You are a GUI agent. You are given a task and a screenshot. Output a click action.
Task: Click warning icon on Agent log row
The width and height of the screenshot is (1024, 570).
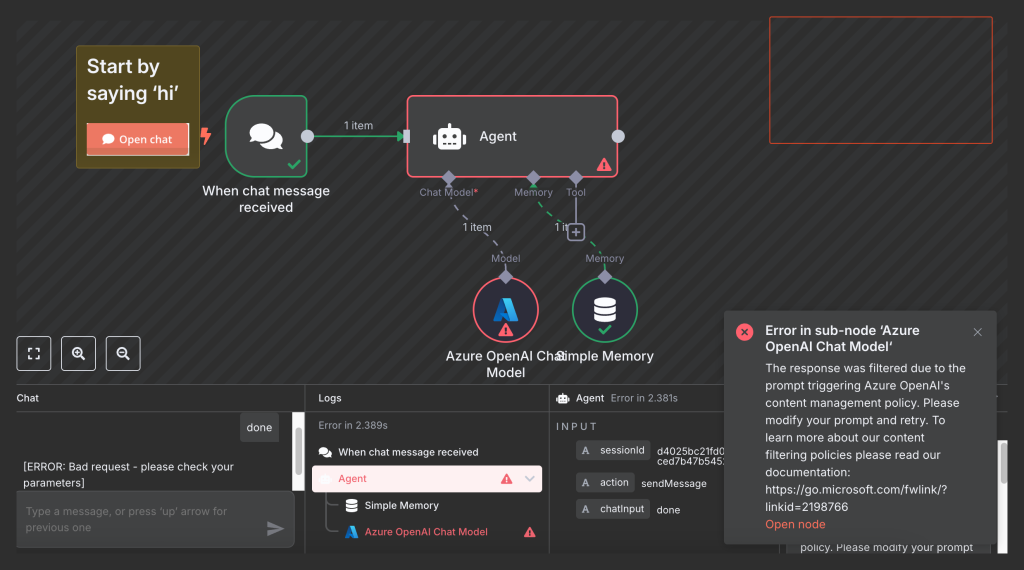tap(506, 479)
